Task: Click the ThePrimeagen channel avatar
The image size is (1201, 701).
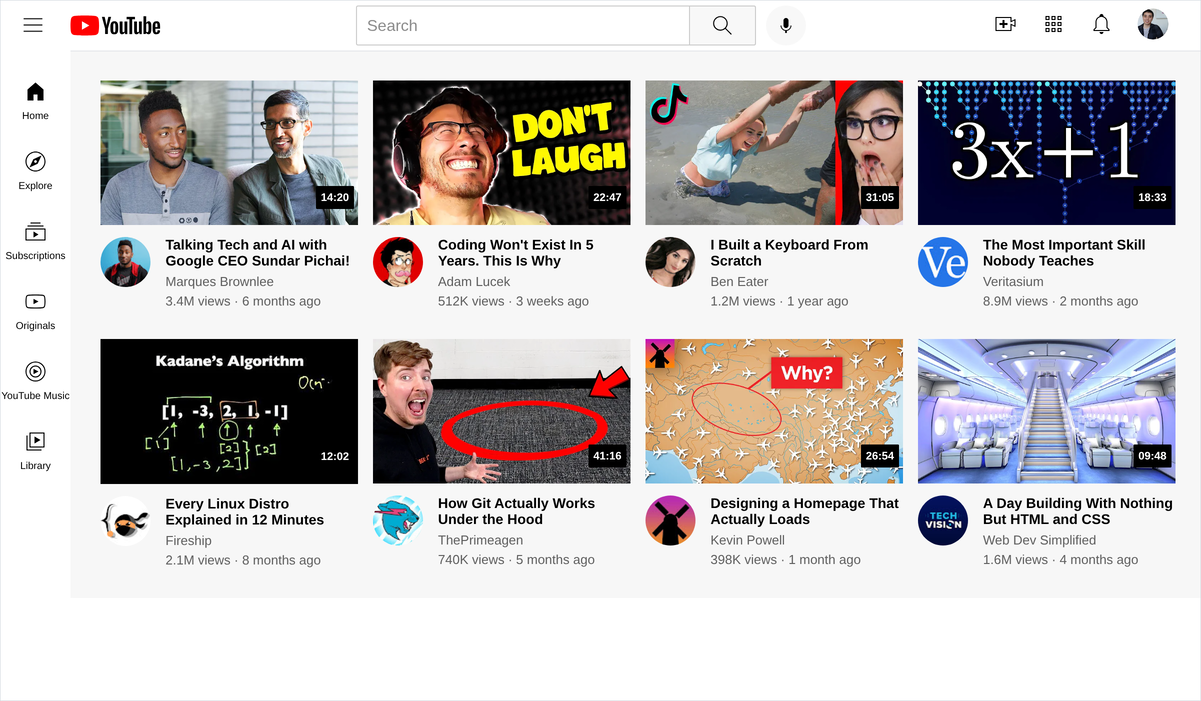Action: point(398,521)
